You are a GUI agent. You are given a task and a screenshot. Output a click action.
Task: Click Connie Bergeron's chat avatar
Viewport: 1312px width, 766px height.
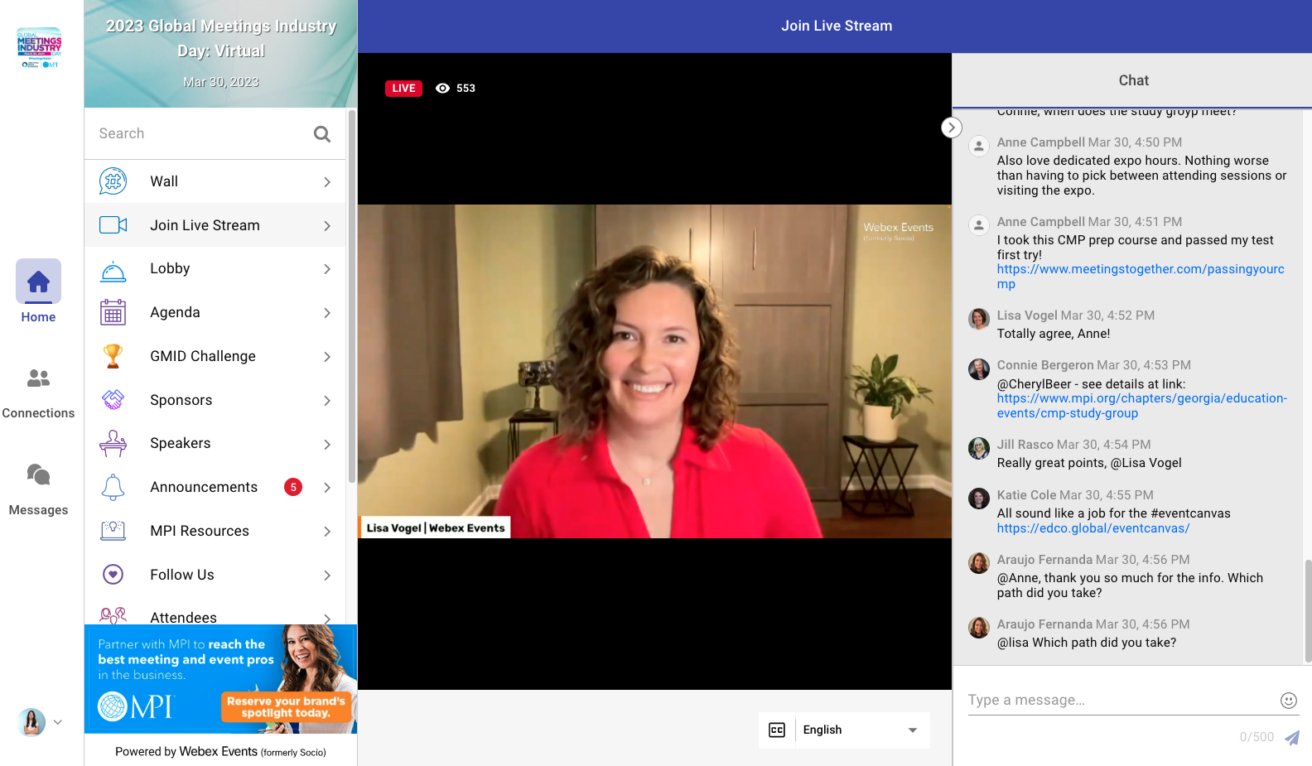pos(979,368)
